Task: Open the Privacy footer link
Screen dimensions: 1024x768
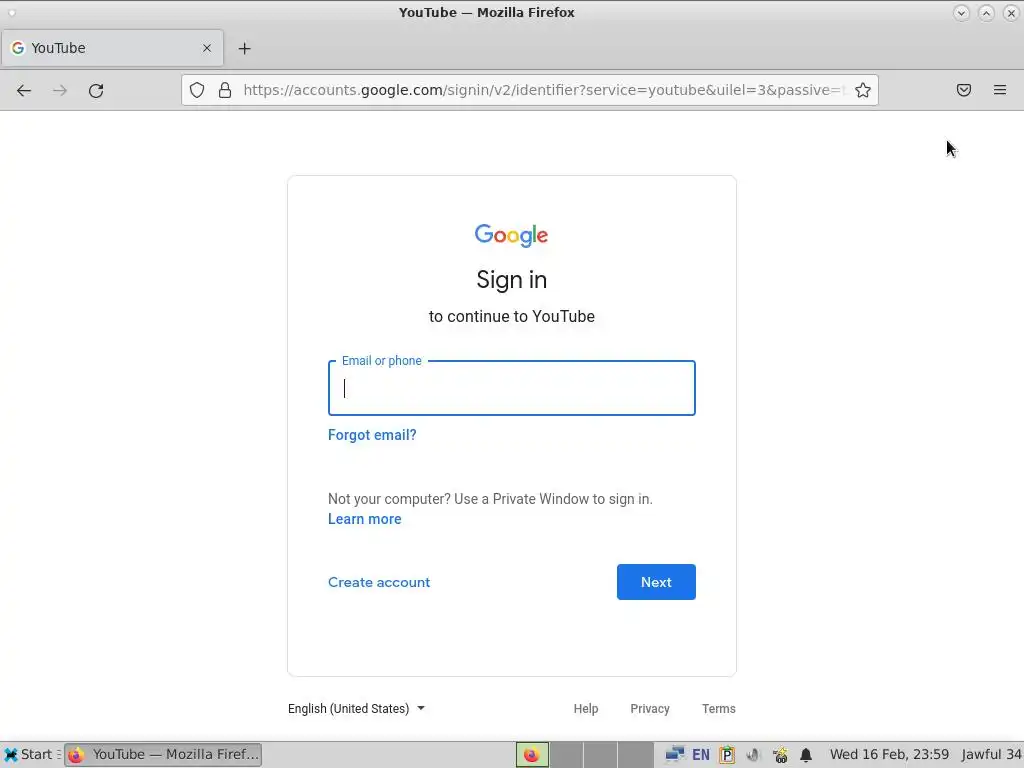Action: tap(650, 709)
